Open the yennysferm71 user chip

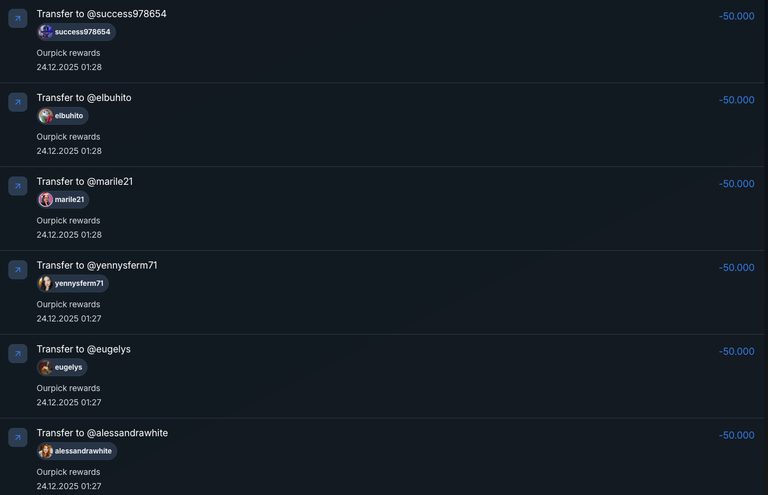[72, 284]
